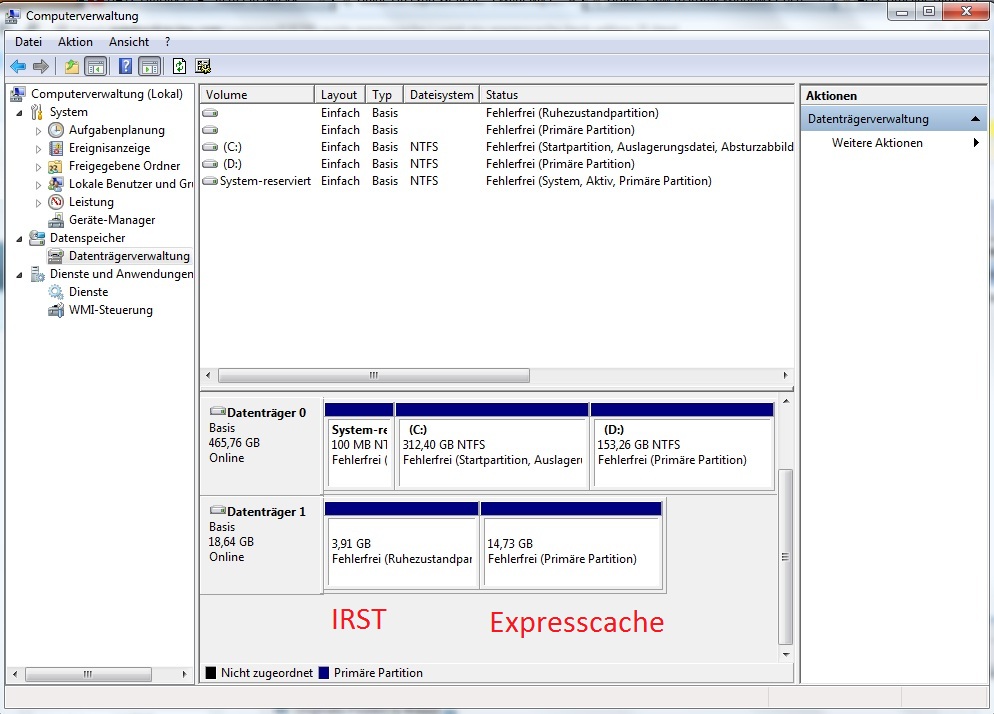Sort by the Dateisystem column header
This screenshot has width=994, height=714.
click(441, 94)
